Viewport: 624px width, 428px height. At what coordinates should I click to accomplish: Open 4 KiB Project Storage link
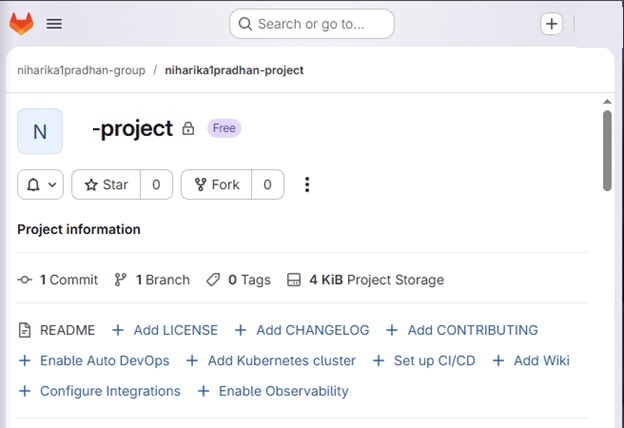(365, 280)
